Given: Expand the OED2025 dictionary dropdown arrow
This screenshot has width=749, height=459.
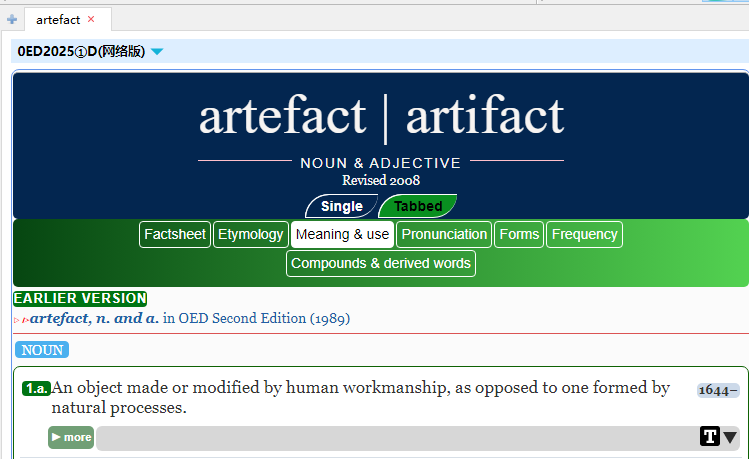Looking at the screenshot, I should [x=157, y=52].
